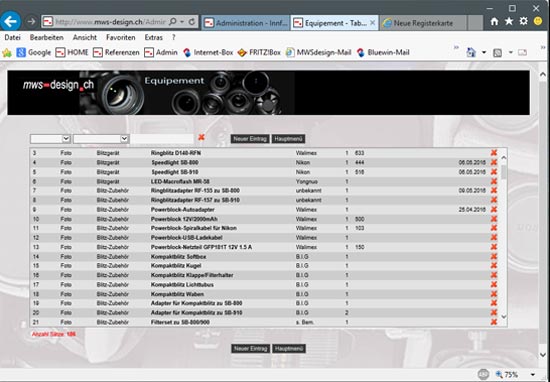
Task: Click the table's vertical scrollbar thumb
Action: coord(504,172)
